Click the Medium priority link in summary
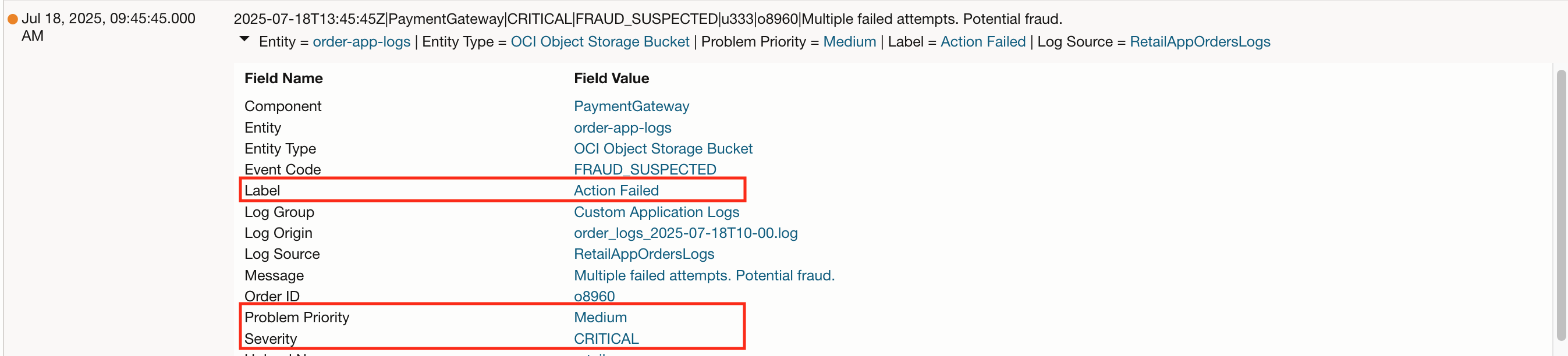 tap(849, 42)
